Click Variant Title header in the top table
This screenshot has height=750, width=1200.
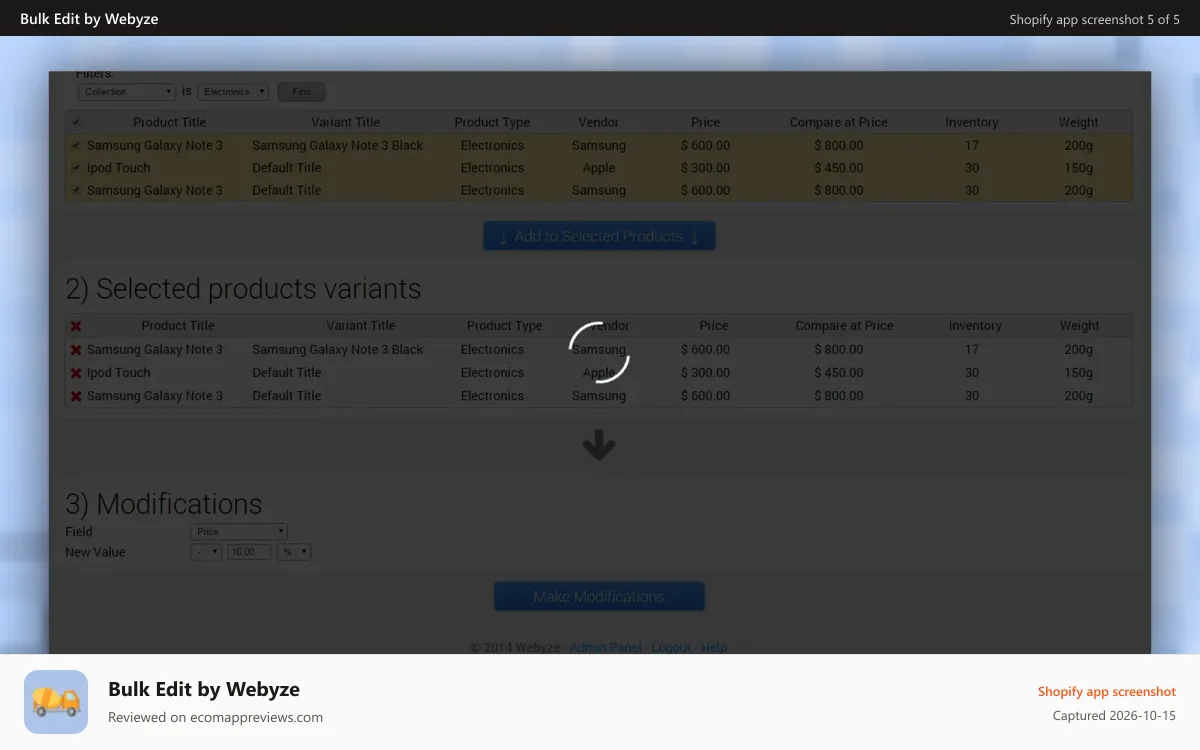pos(346,122)
